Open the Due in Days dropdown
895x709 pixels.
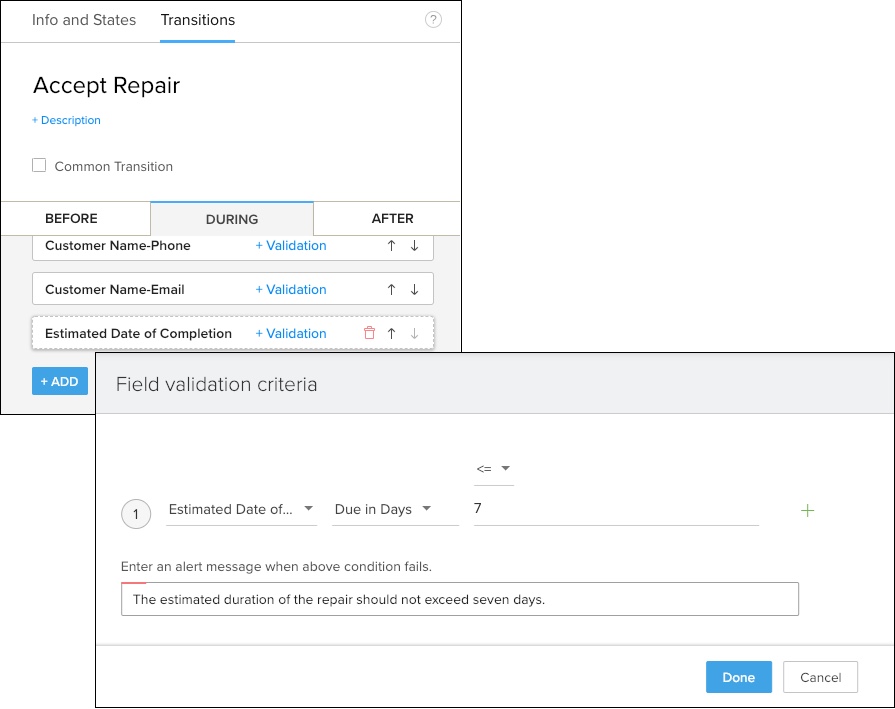(x=383, y=510)
